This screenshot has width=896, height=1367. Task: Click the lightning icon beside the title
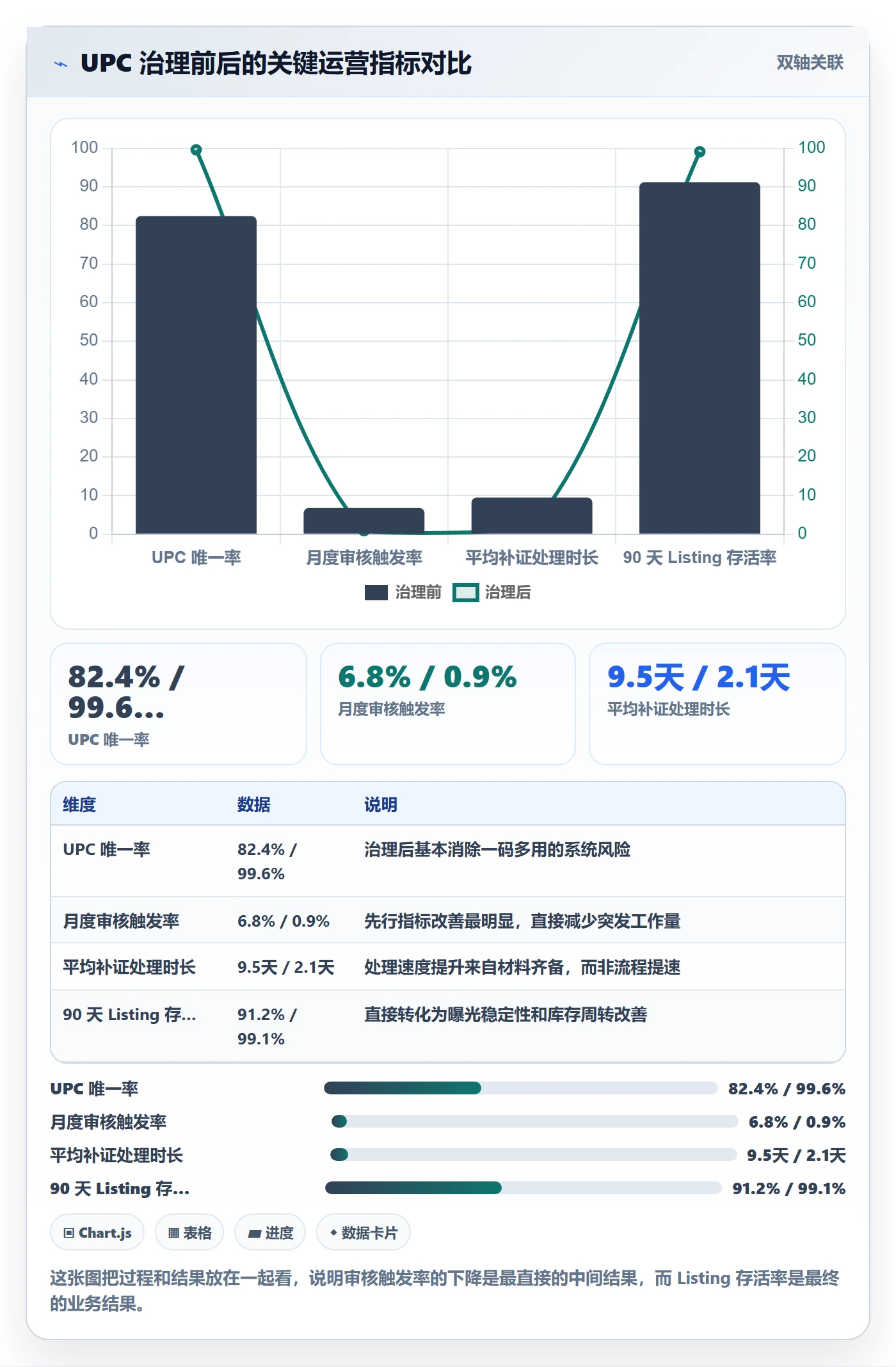click(61, 63)
